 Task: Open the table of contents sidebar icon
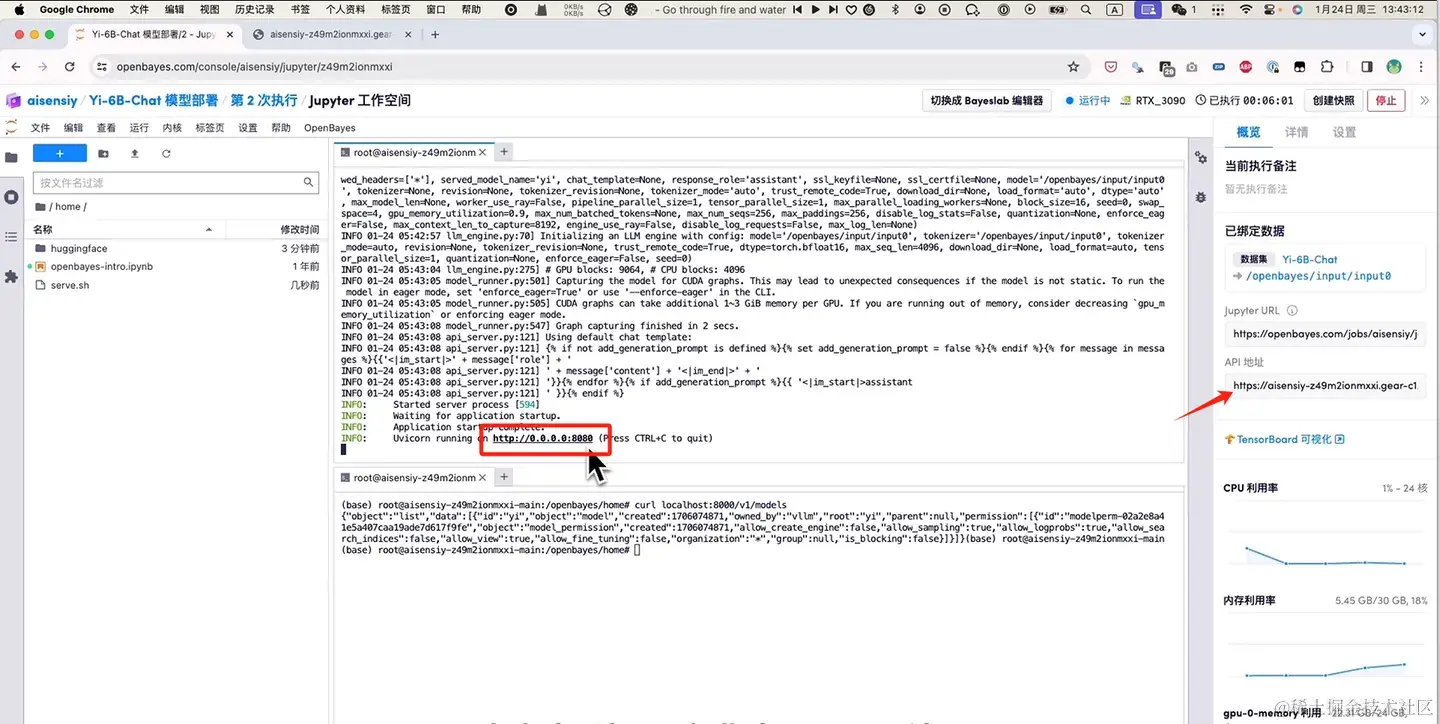pyautogui.click(x=11, y=237)
